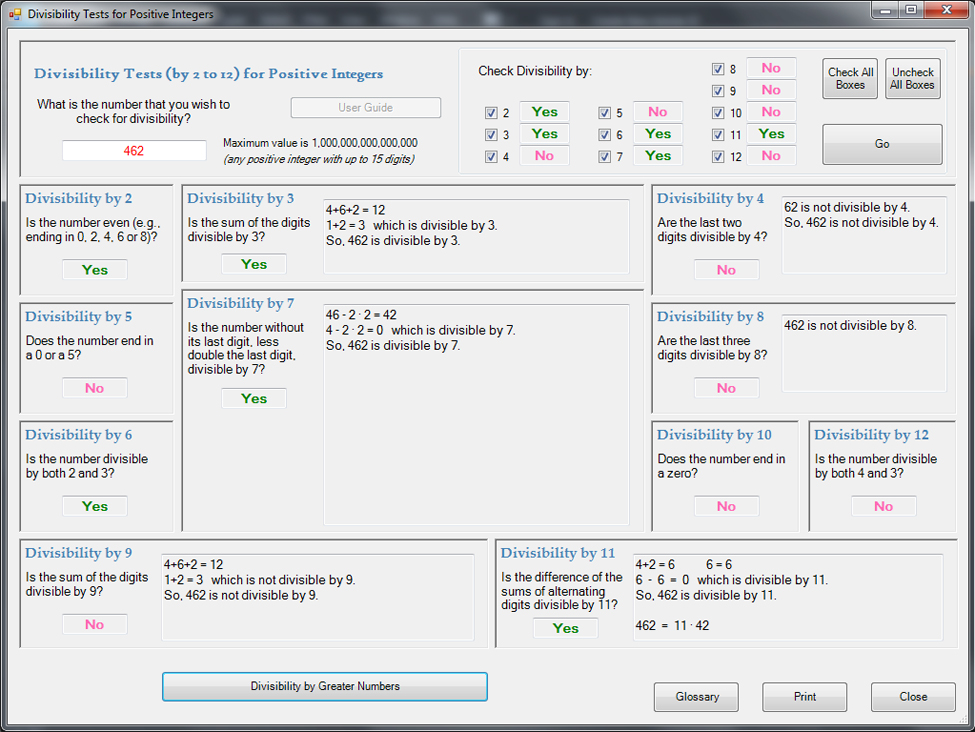Print the divisibility results
This screenshot has width=975, height=732.
point(804,697)
